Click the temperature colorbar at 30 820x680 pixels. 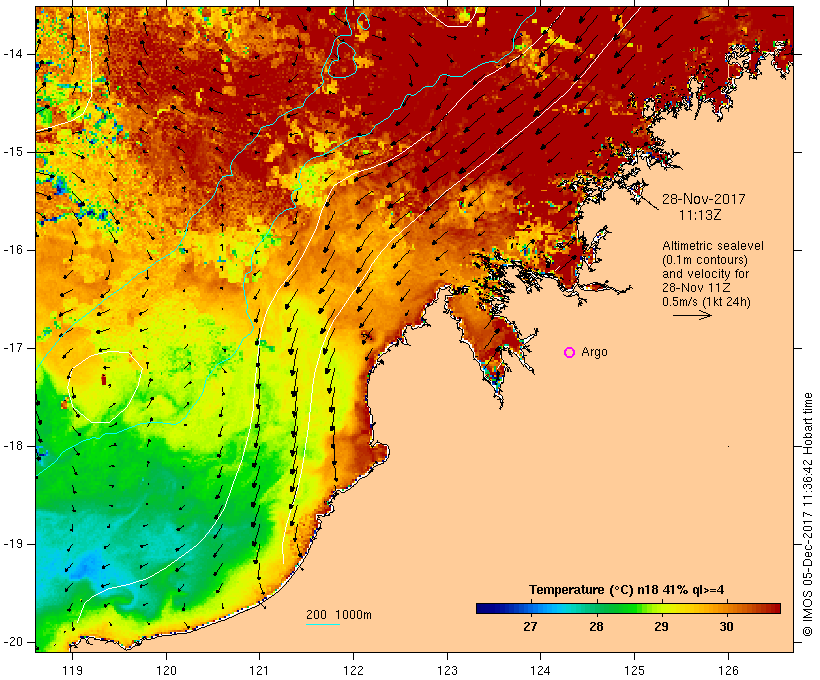(726, 608)
